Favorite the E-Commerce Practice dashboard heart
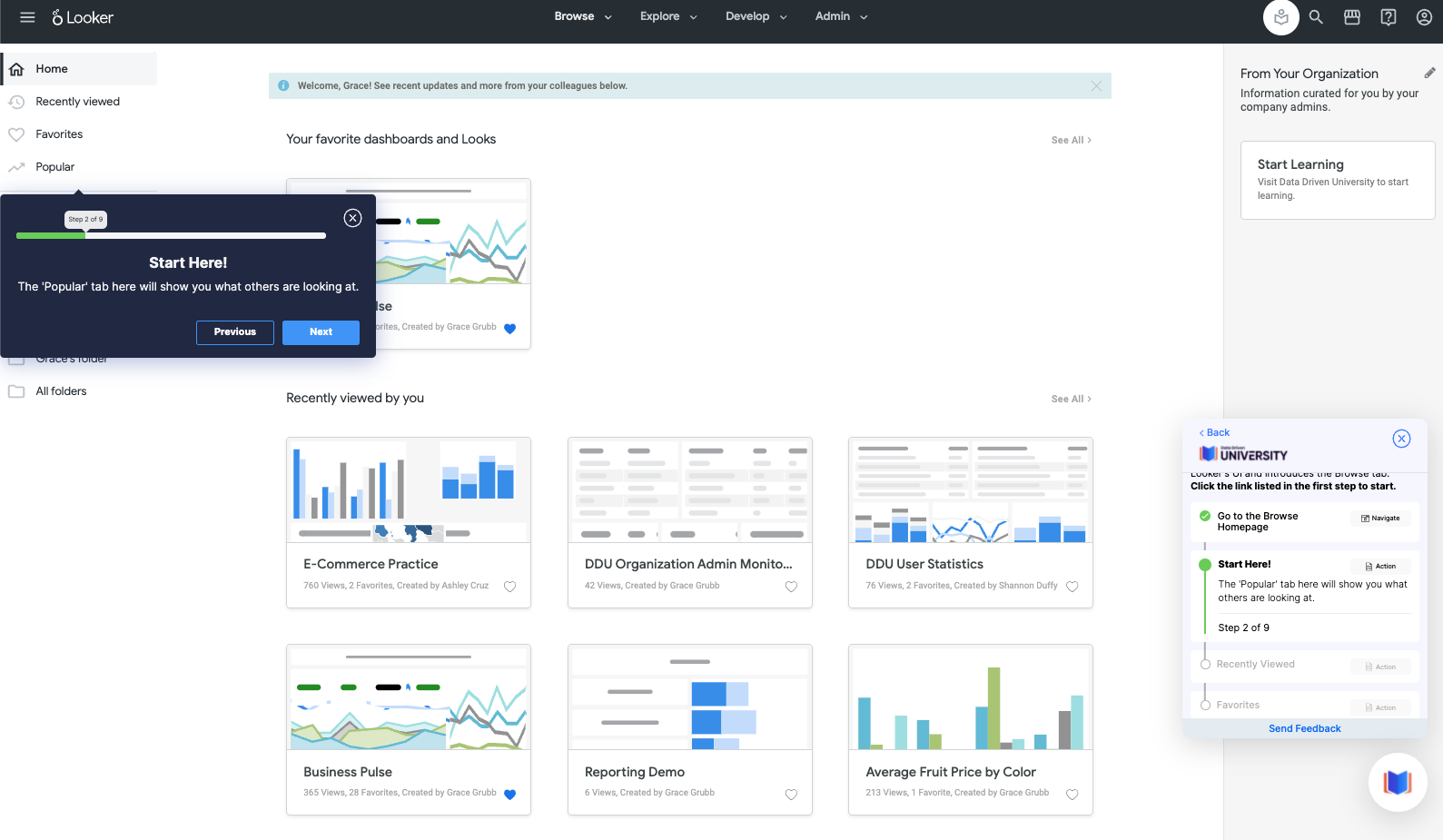 (x=509, y=587)
